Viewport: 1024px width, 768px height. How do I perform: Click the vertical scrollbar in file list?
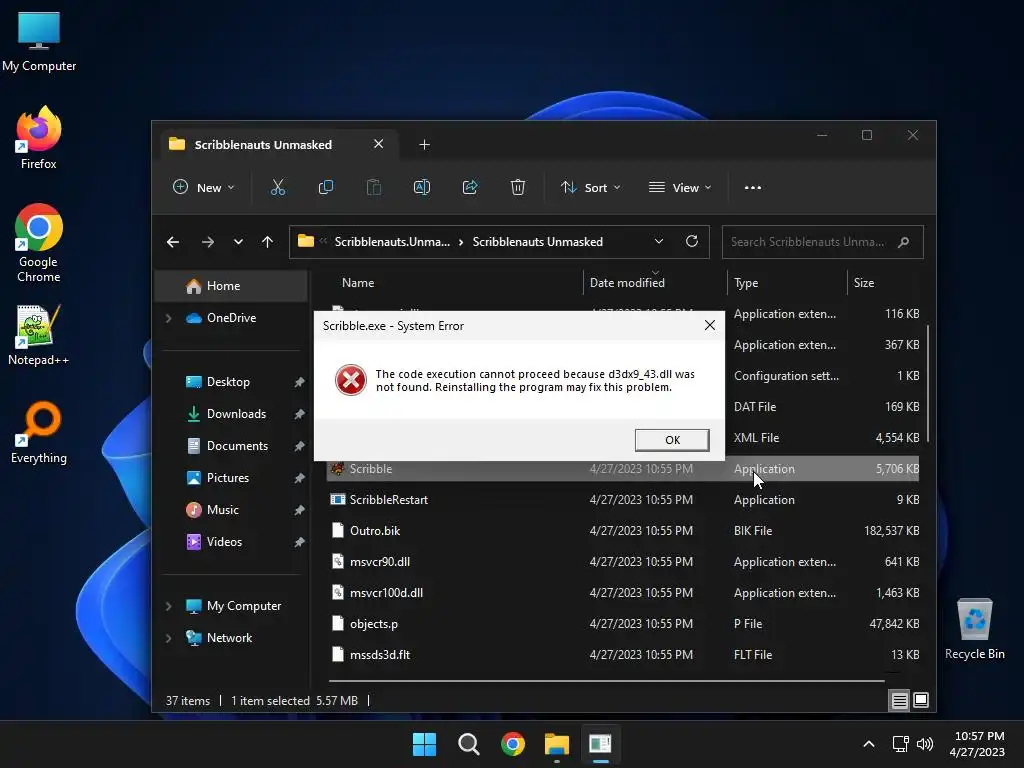pyautogui.click(x=927, y=384)
